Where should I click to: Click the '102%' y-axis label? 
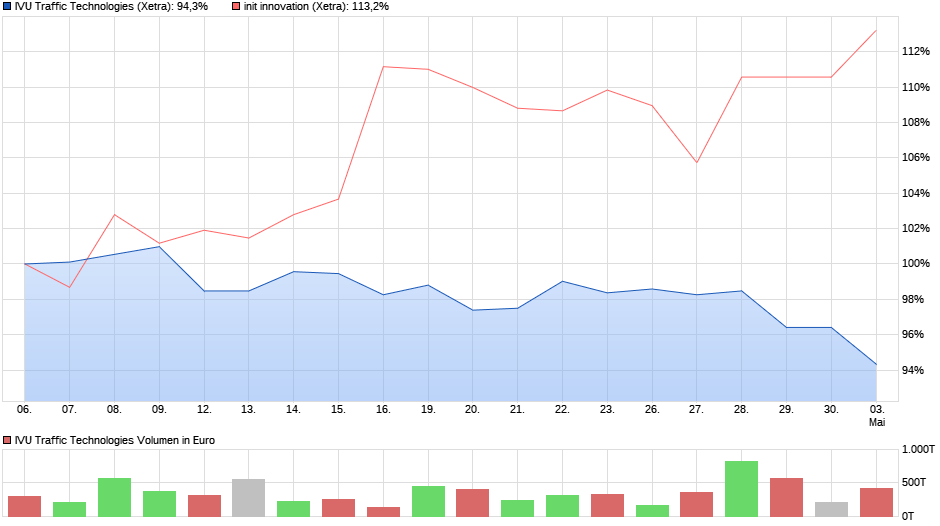point(916,228)
